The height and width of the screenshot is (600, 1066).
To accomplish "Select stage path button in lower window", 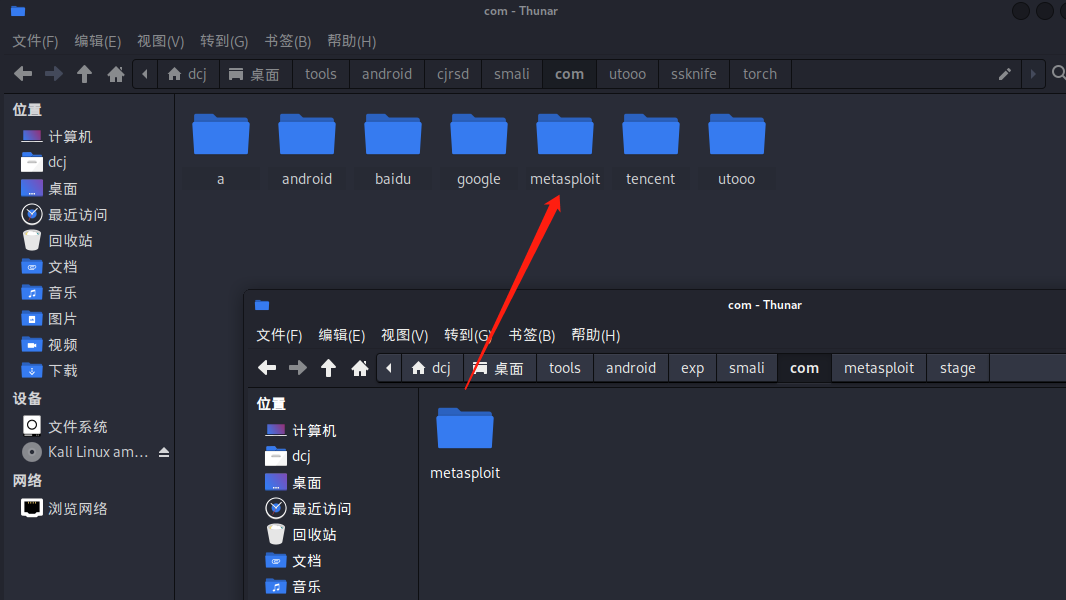I will point(958,368).
